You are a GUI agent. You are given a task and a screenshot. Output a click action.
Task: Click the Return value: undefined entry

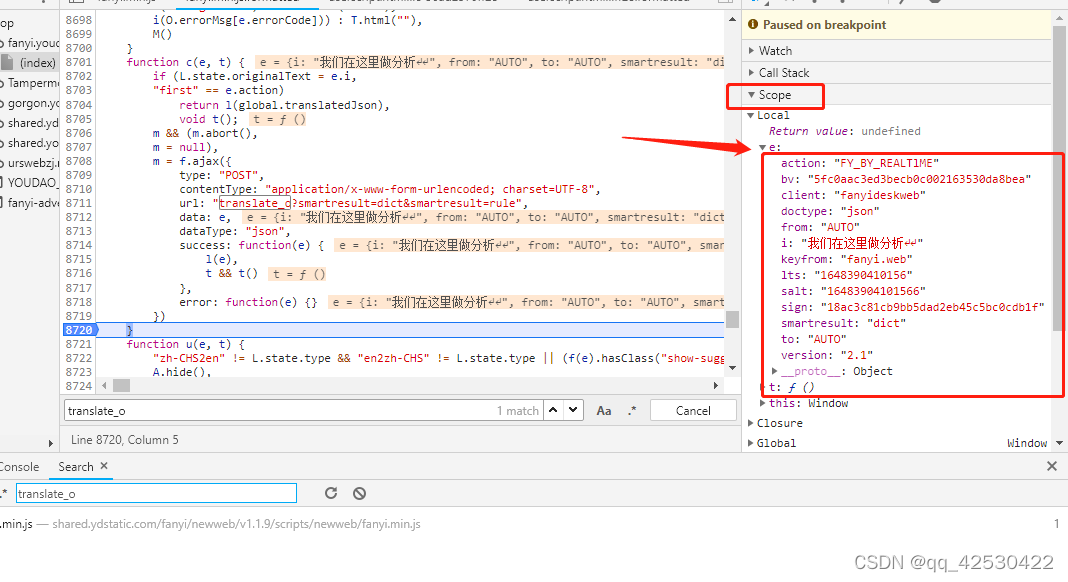coord(845,131)
